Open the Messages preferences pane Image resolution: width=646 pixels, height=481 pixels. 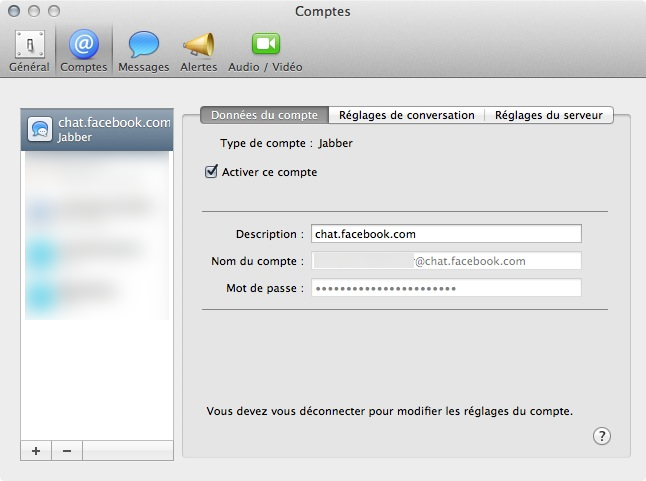pos(143,51)
